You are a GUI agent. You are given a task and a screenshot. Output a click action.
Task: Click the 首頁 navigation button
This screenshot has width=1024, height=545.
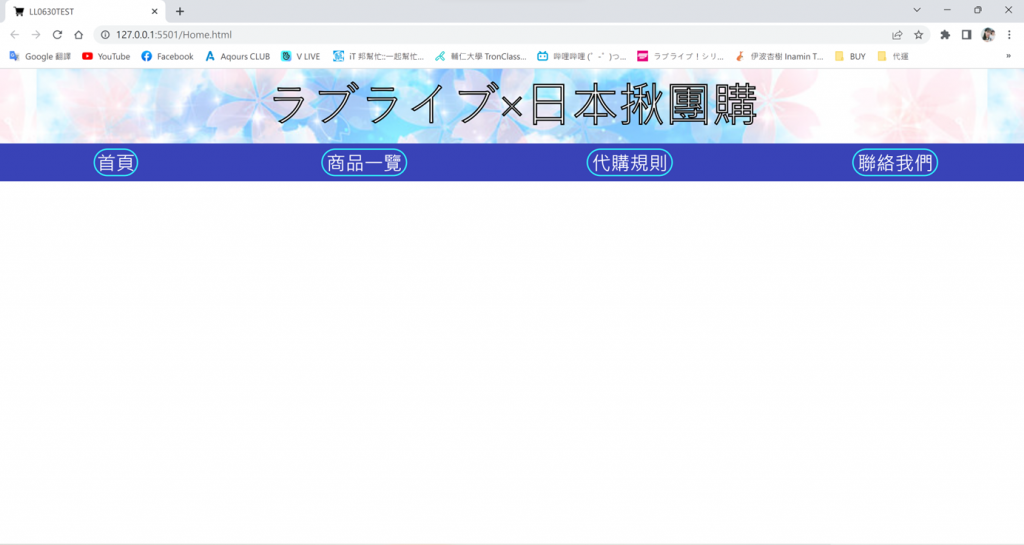coord(116,163)
